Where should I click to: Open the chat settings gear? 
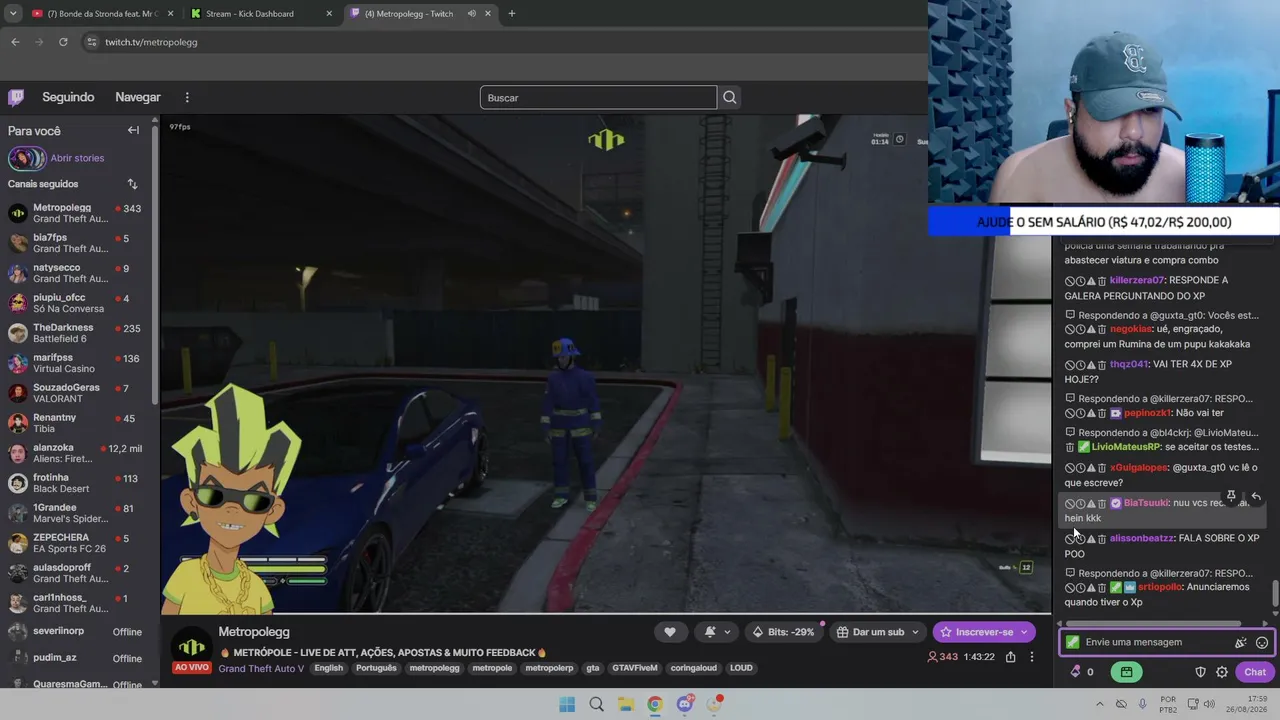1221,672
